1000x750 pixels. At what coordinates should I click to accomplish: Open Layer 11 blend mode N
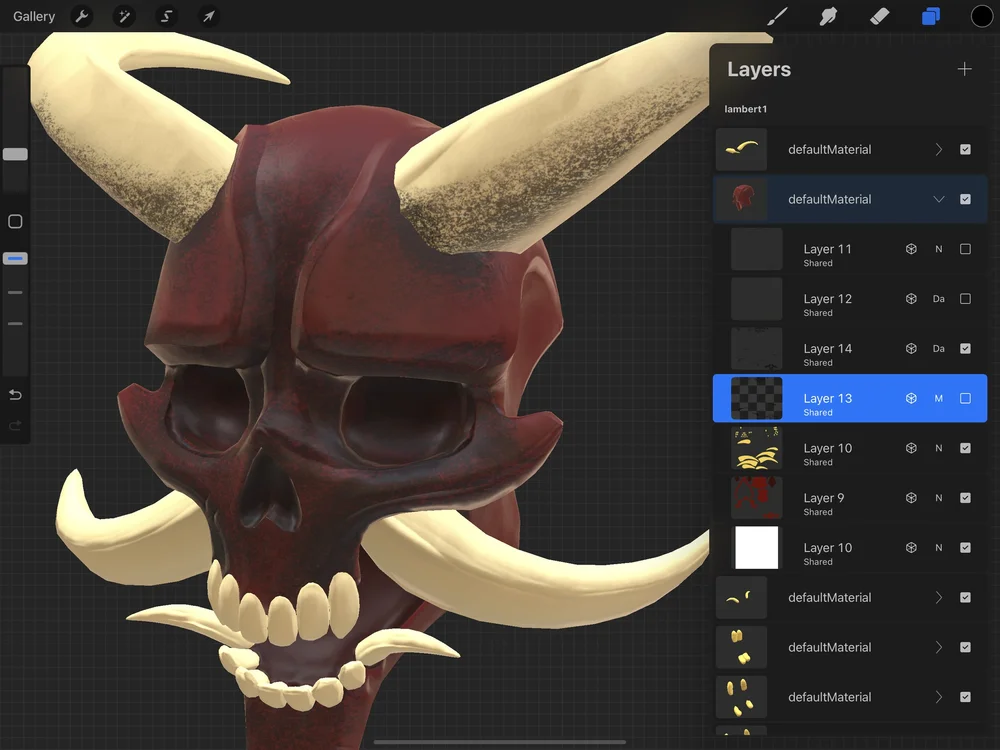938,249
